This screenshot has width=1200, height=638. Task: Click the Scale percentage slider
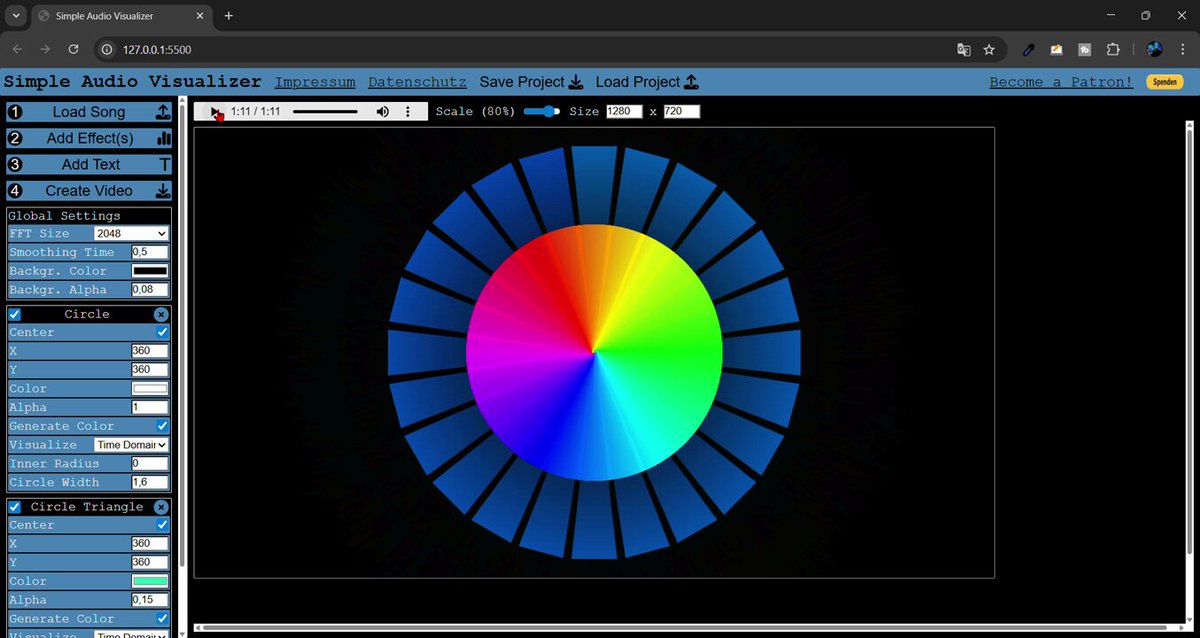tap(542, 111)
